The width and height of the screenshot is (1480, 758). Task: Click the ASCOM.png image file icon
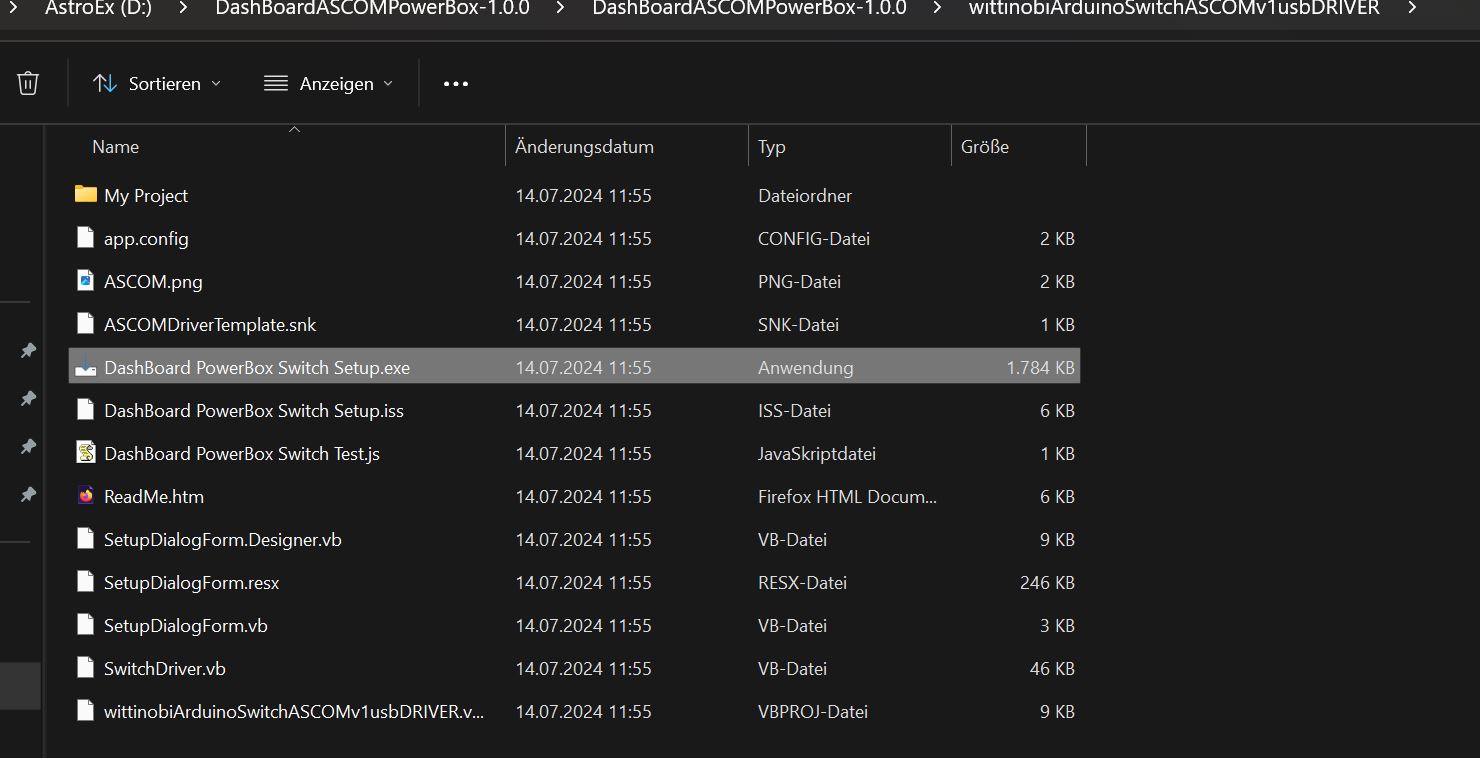[86, 281]
